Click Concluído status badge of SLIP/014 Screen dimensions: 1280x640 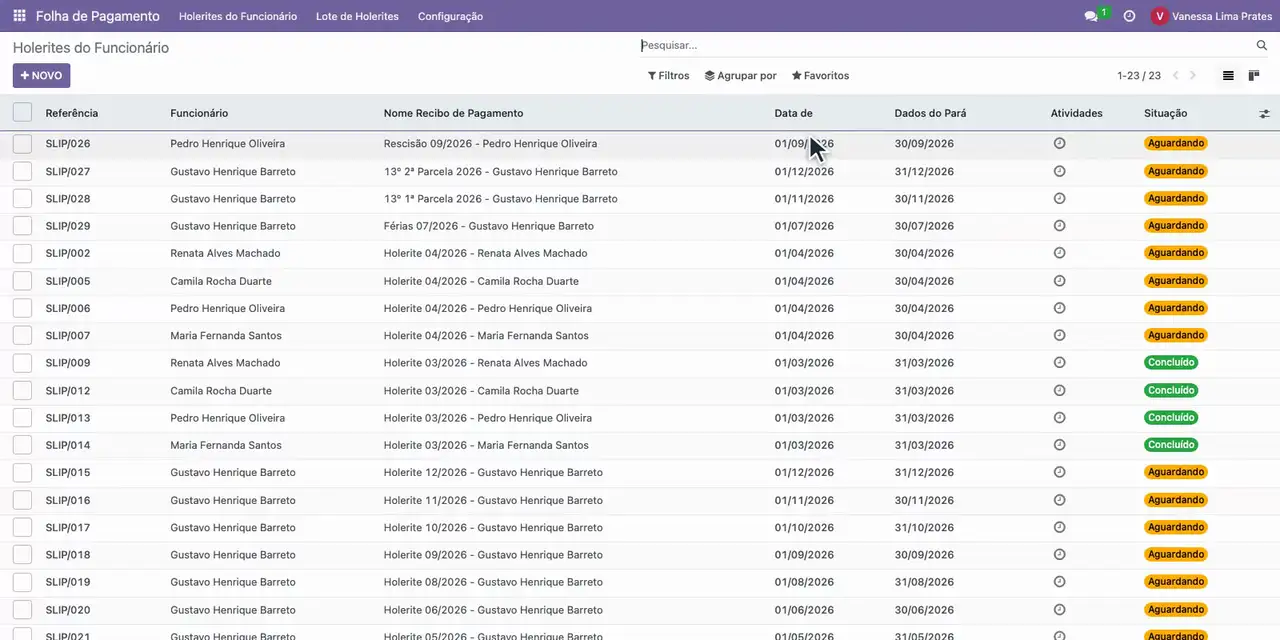[1171, 444]
